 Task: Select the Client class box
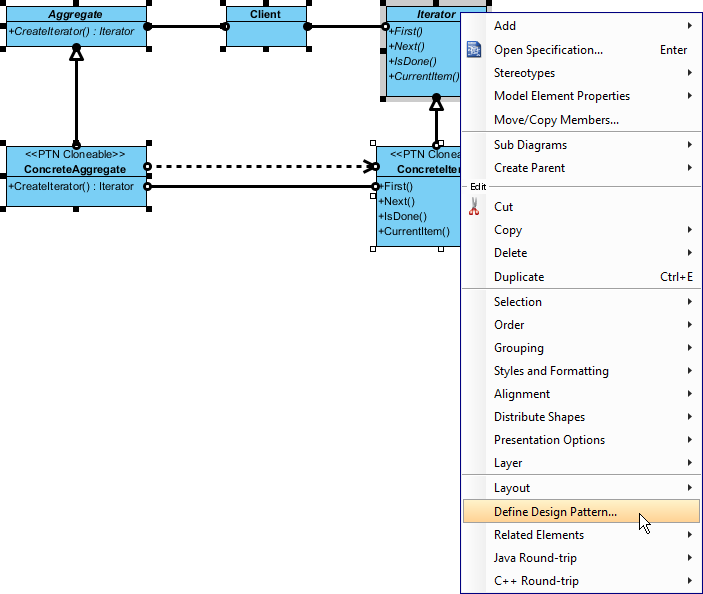pyautogui.click(x=266, y=26)
